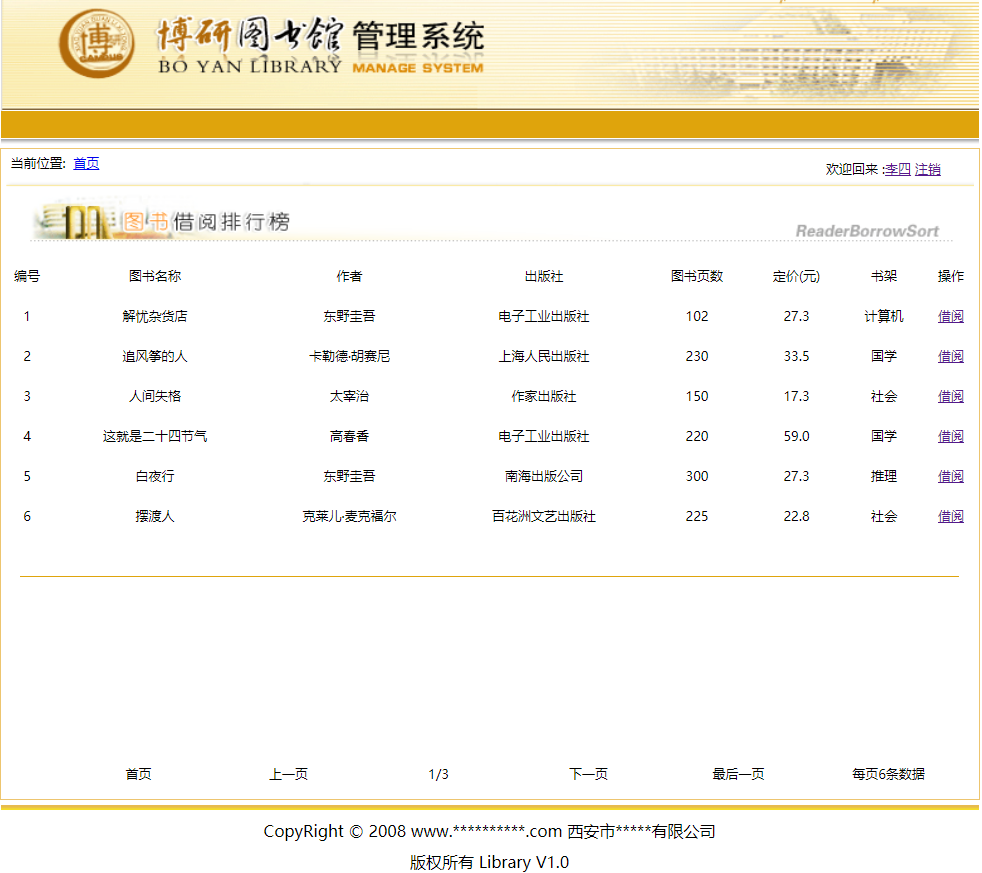This screenshot has width=982, height=873.
Task: Borrow 人间失格 with its 借阅 link
Action: click(950, 396)
